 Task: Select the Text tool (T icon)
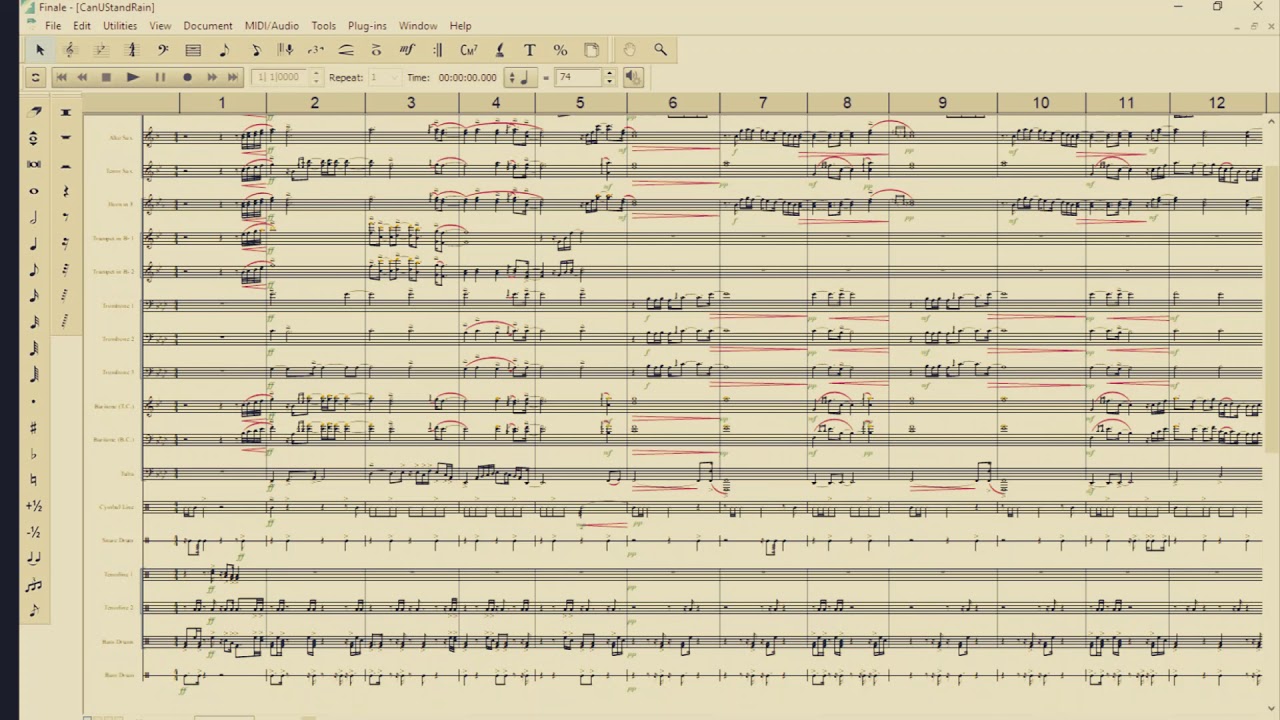pos(530,50)
